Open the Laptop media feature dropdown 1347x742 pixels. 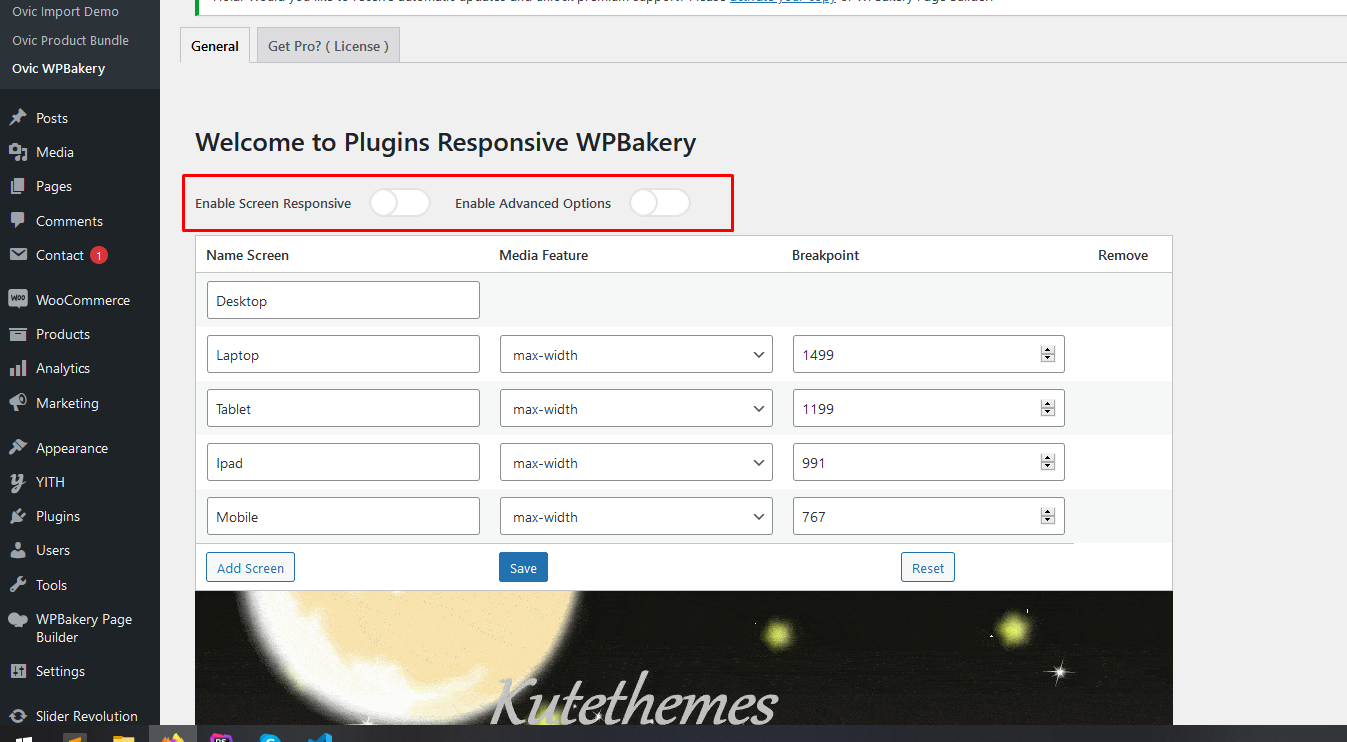coord(636,354)
